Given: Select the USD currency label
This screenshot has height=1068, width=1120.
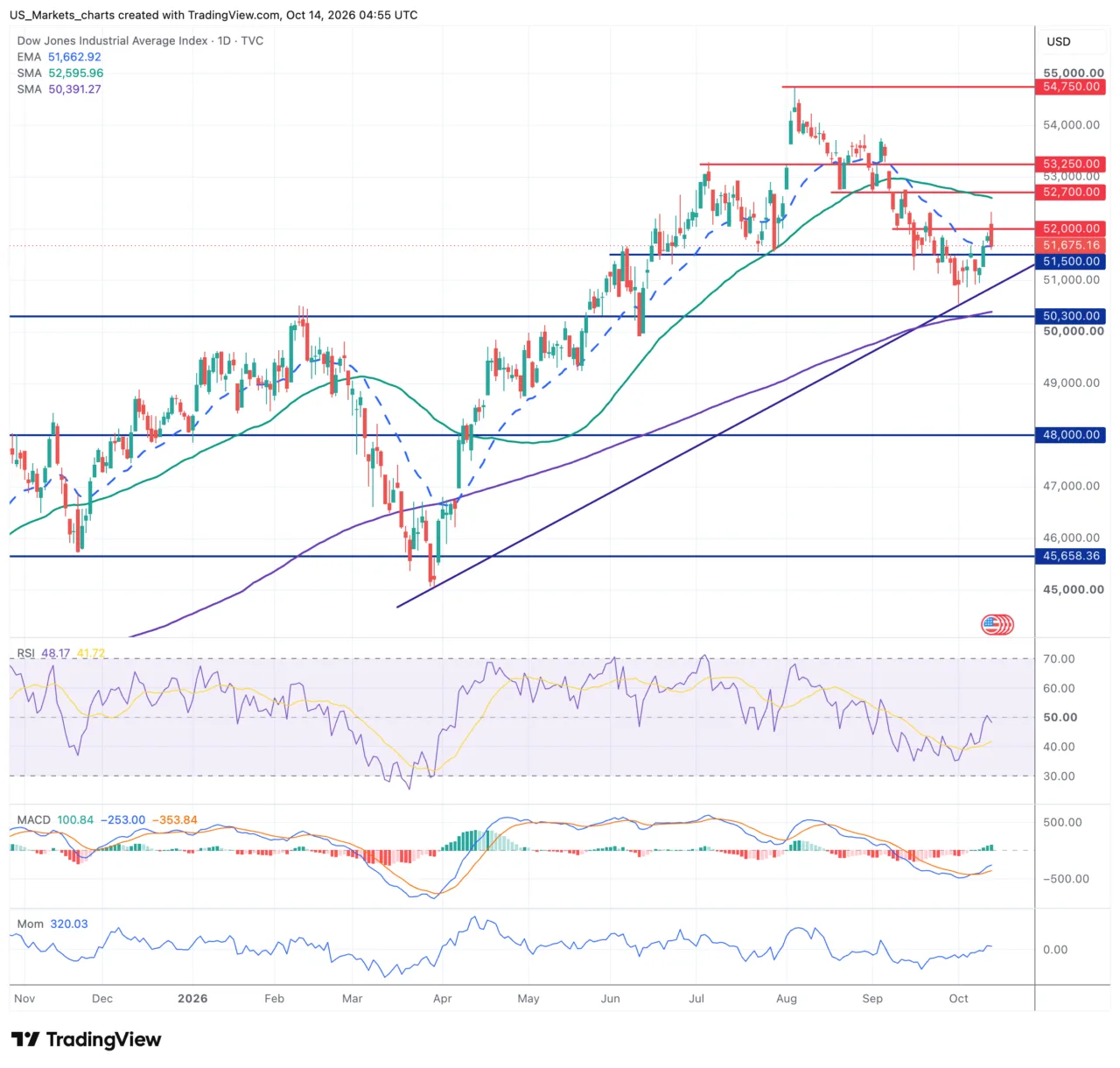Looking at the screenshot, I should 1059,41.
